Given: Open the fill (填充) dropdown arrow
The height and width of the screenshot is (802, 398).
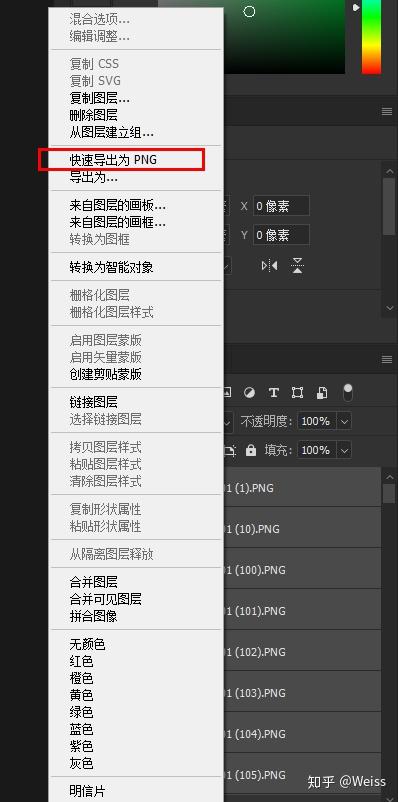Looking at the screenshot, I should pos(345,450).
